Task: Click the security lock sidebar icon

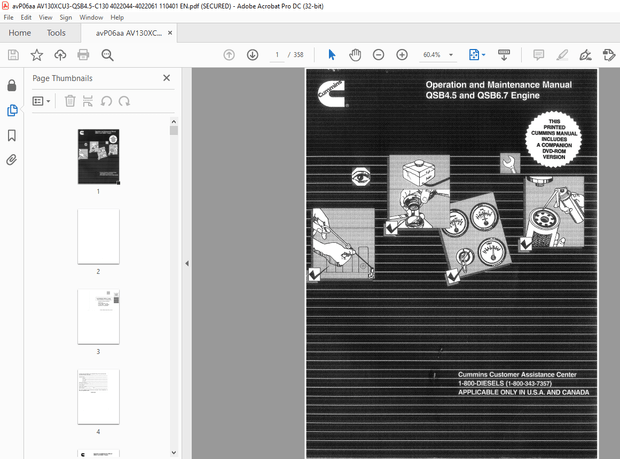Action: point(12,85)
